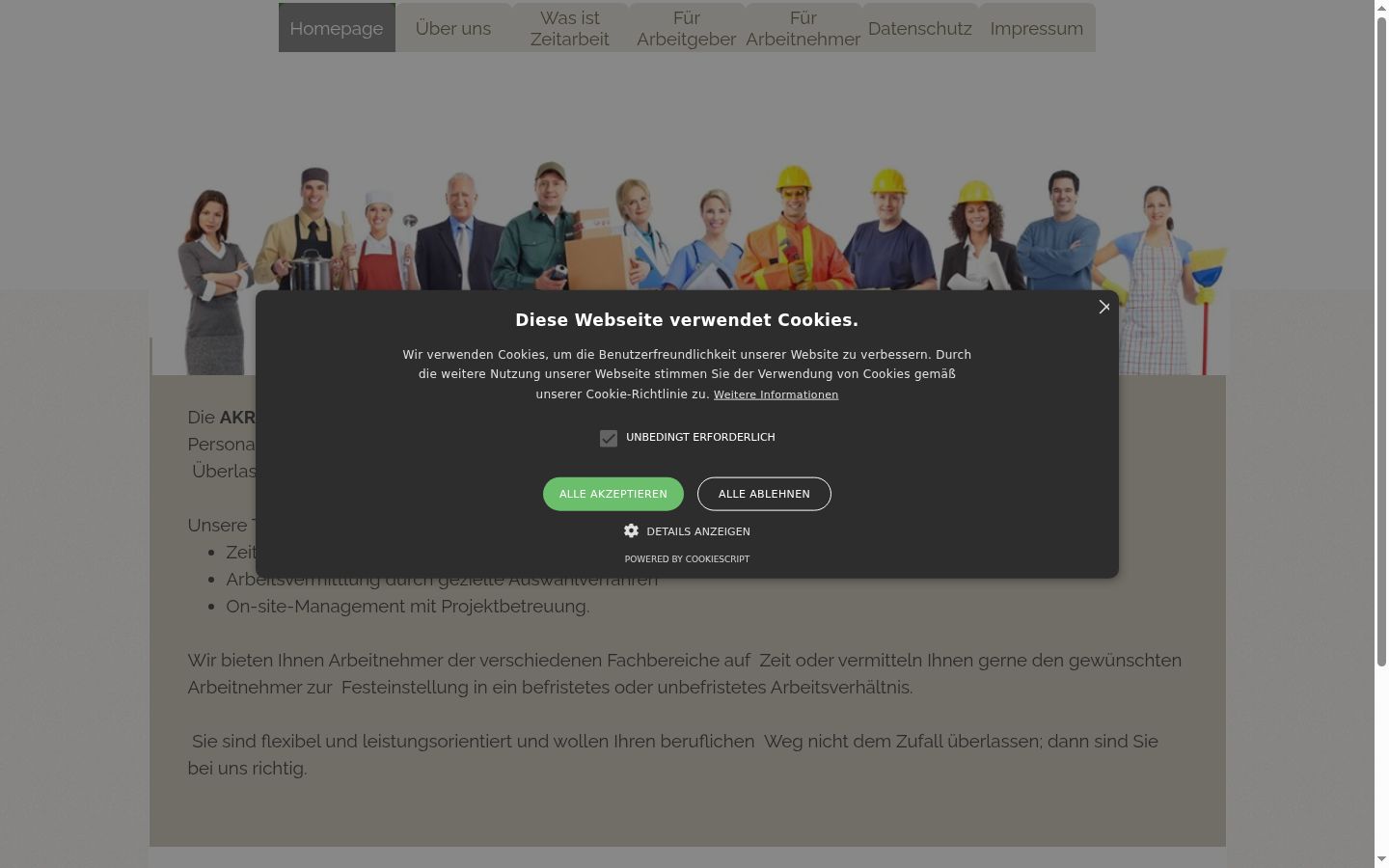1389x868 pixels.
Task: Open the Impressum page
Action: pos(1037,28)
